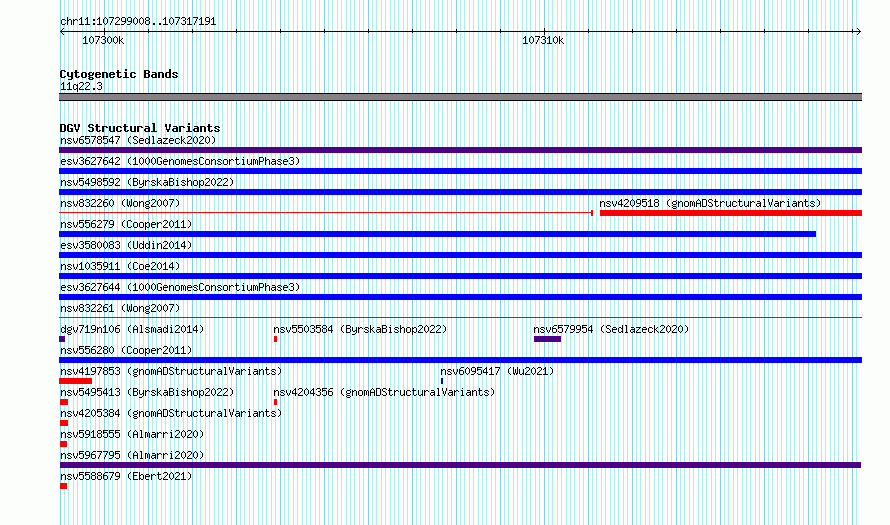890x525 pixels.
Task: Select esv3627644 (1000GenomesConsortiumPhase3) label
Action: tap(180, 287)
